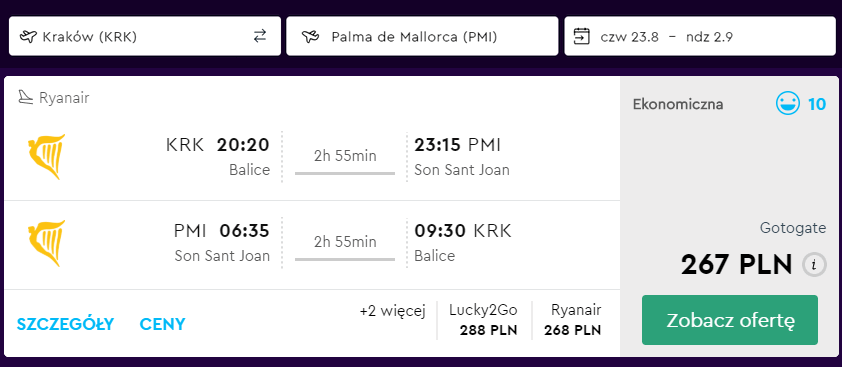The image size is (842, 367).
Task: Expand the +2 więcej offers
Action: 393,311
